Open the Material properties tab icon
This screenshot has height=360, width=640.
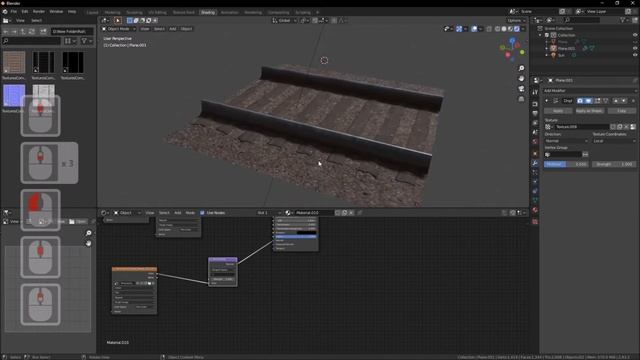click(x=535, y=210)
